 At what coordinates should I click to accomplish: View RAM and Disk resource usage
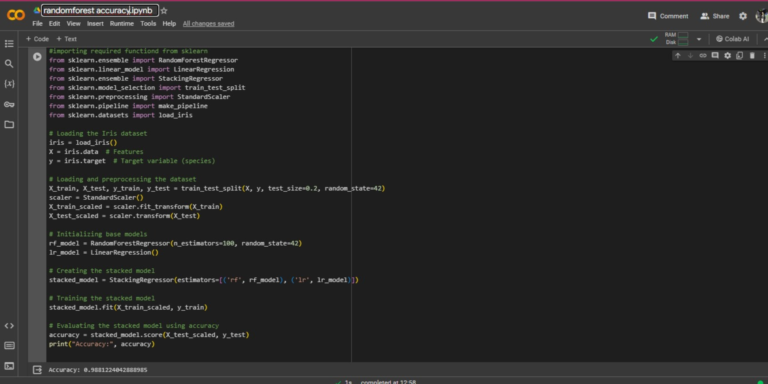(676, 39)
